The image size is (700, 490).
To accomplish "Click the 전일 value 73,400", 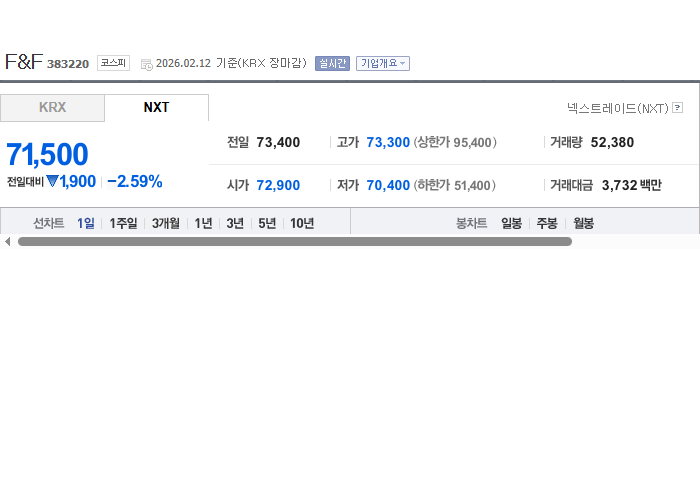I will [x=278, y=142].
